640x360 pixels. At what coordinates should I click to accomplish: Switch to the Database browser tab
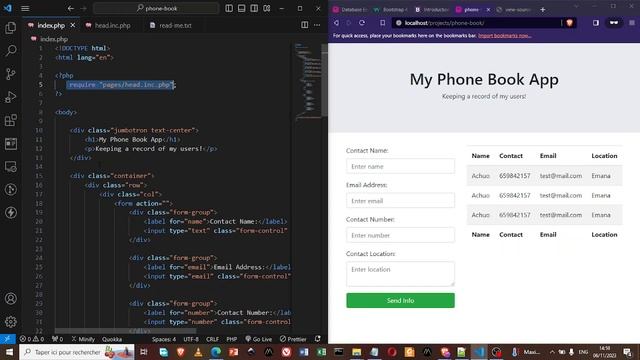click(351, 9)
